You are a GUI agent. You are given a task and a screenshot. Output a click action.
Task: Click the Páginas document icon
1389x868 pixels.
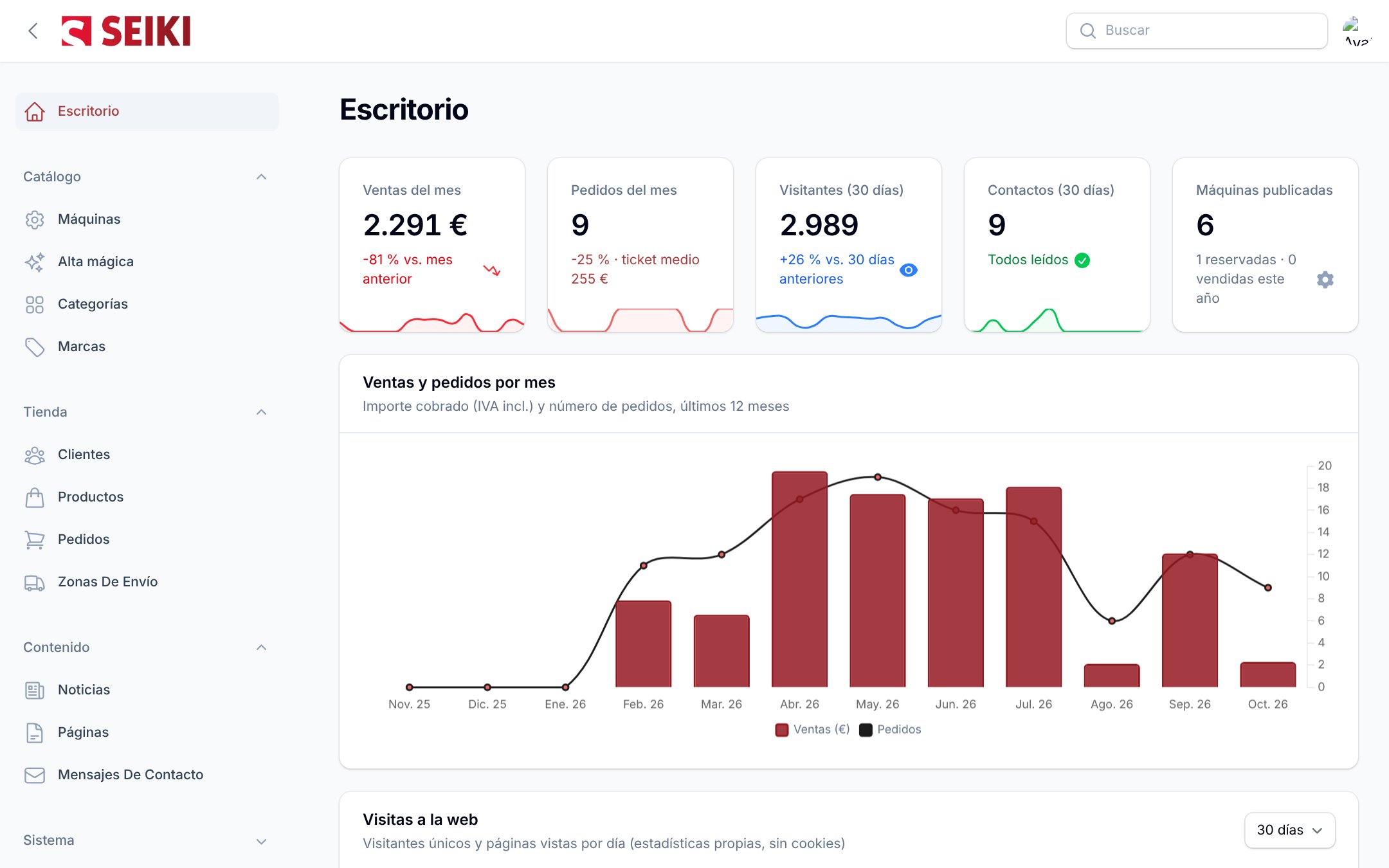(x=35, y=732)
